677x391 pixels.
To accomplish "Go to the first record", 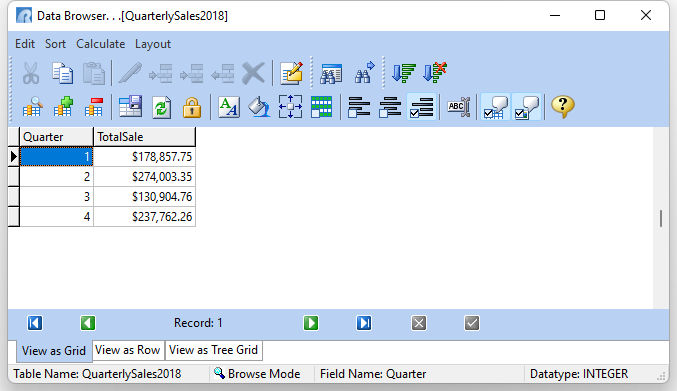I will [x=35, y=323].
